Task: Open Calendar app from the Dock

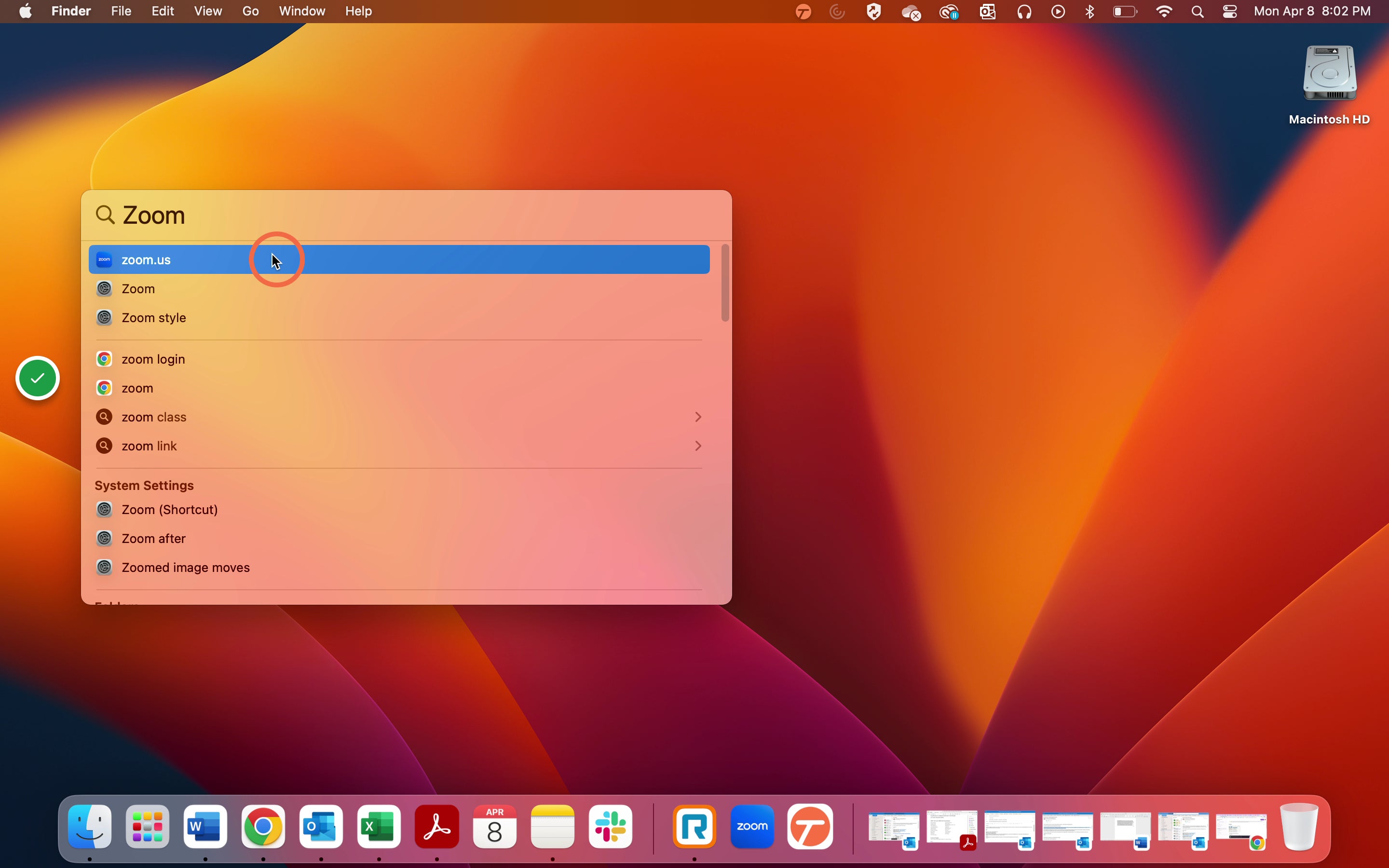Action: click(x=495, y=827)
